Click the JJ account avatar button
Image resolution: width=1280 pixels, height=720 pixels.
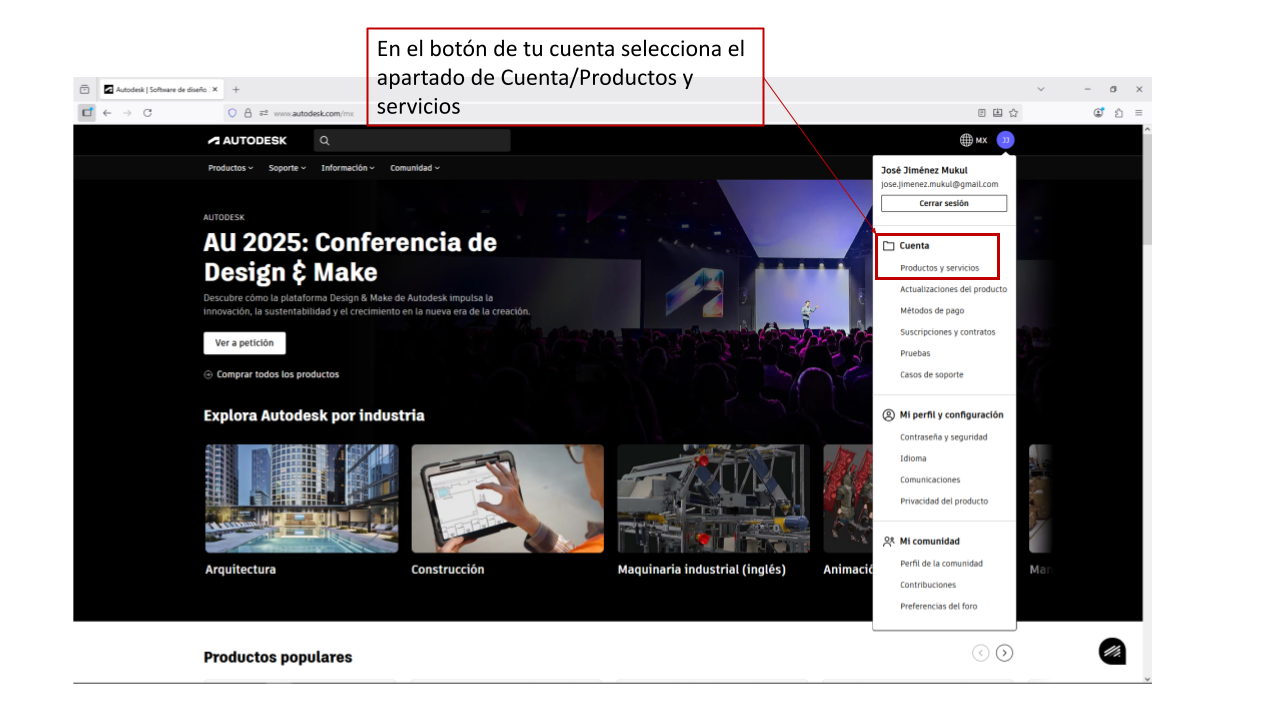[x=1005, y=140]
